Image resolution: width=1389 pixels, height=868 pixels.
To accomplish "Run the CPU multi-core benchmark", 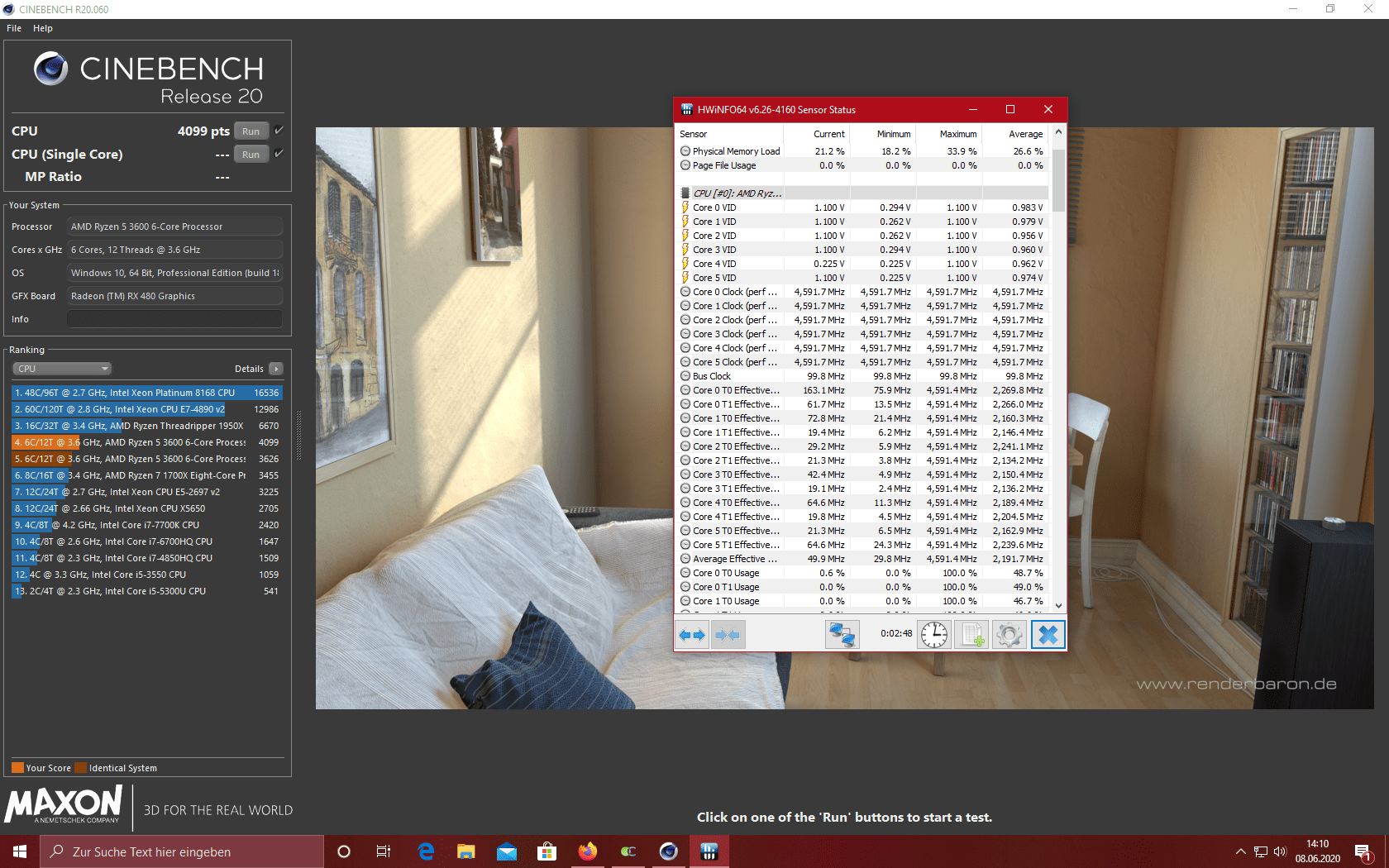I will coord(251,131).
